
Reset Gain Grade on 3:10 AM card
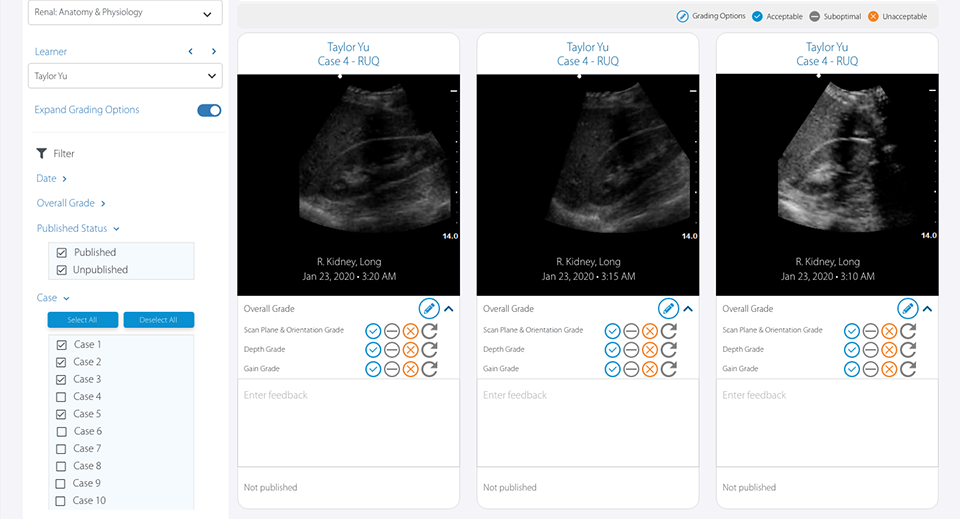coord(909,369)
